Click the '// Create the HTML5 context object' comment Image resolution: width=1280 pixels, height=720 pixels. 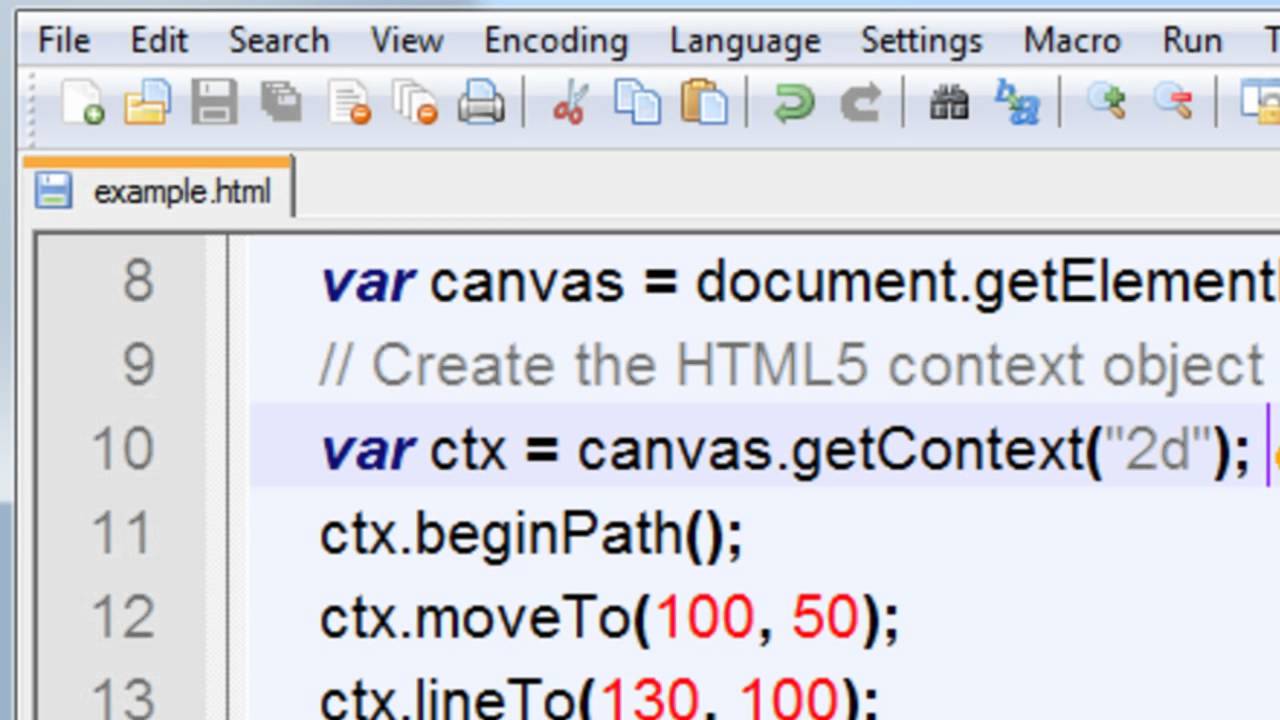(792, 367)
